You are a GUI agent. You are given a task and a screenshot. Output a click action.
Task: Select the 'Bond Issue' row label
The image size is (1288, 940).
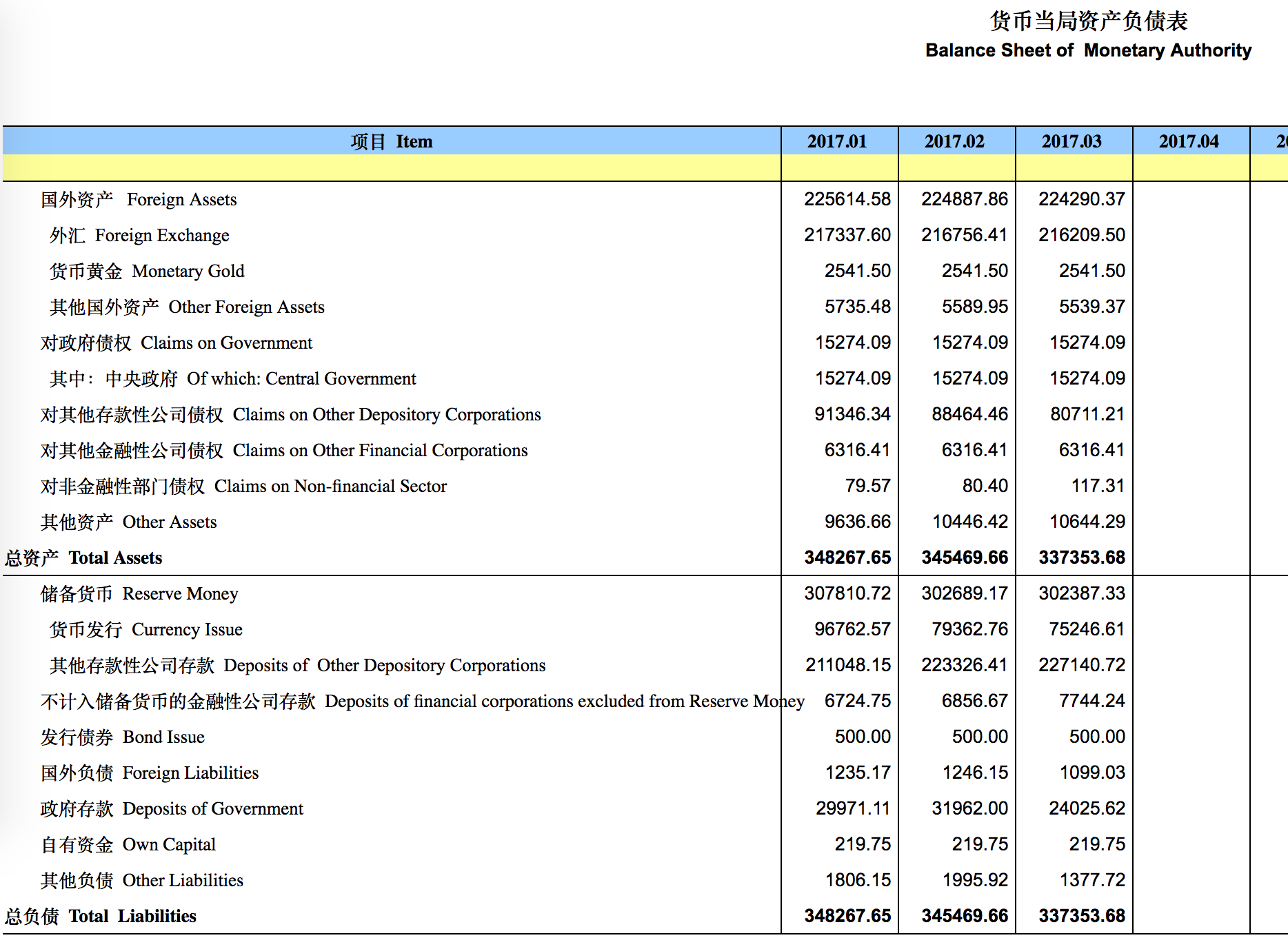pyautogui.click(x=123, y=737)
